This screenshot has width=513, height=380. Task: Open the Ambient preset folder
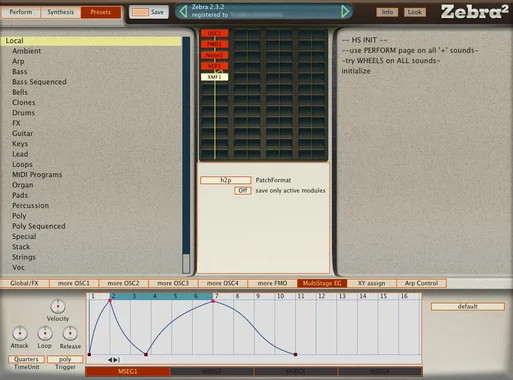[x=27, y=51]
